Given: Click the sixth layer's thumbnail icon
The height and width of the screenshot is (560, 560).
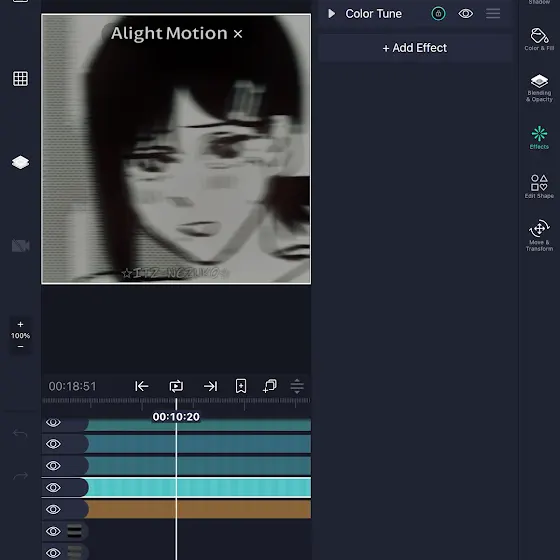Looking at the screenshot, I should (x=74, y=531).
